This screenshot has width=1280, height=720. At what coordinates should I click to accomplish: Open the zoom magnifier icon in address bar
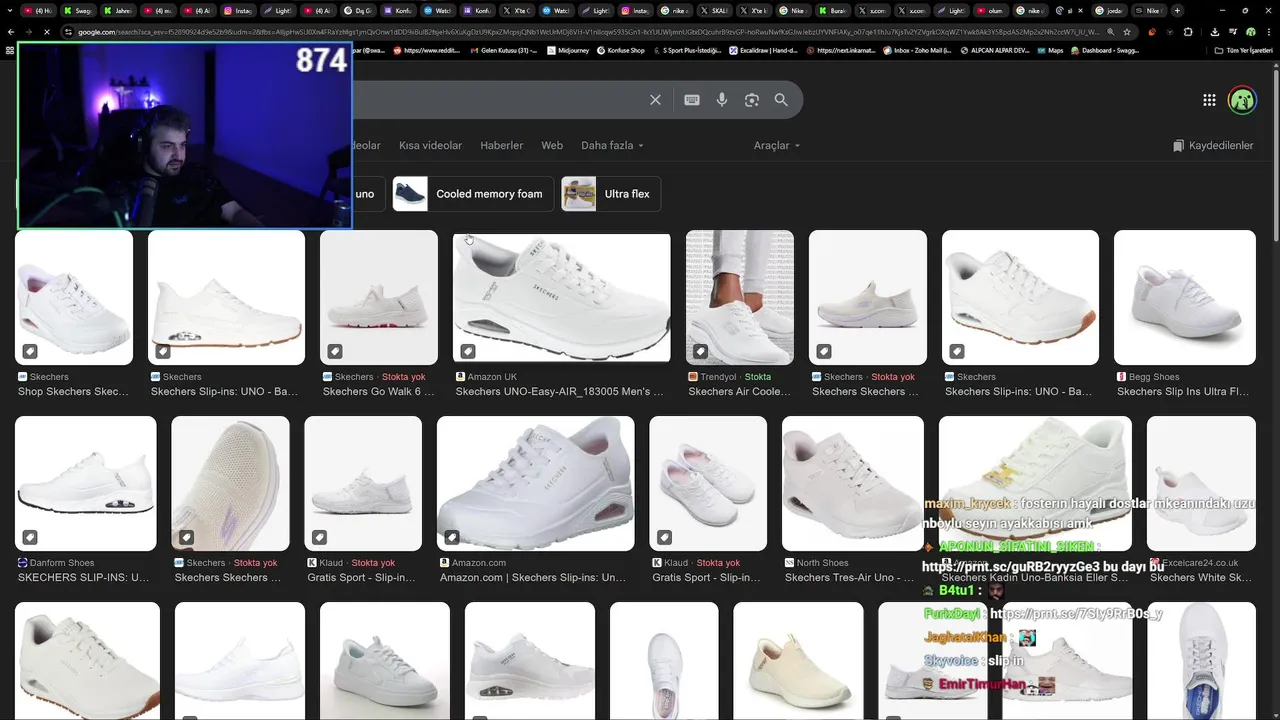[1110, 32]
